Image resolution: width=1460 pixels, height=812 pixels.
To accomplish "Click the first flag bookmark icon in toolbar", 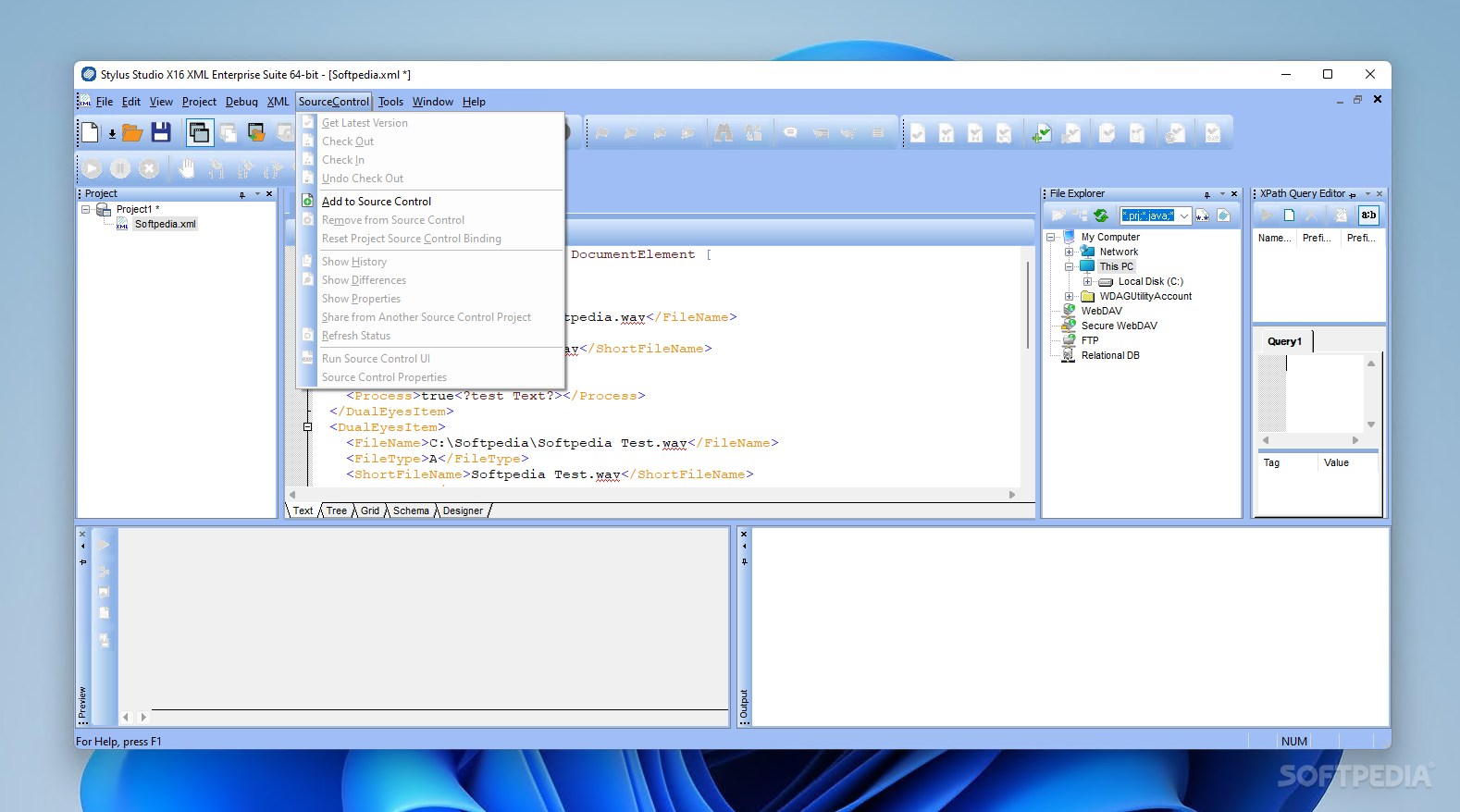I will tap(602, 133).
